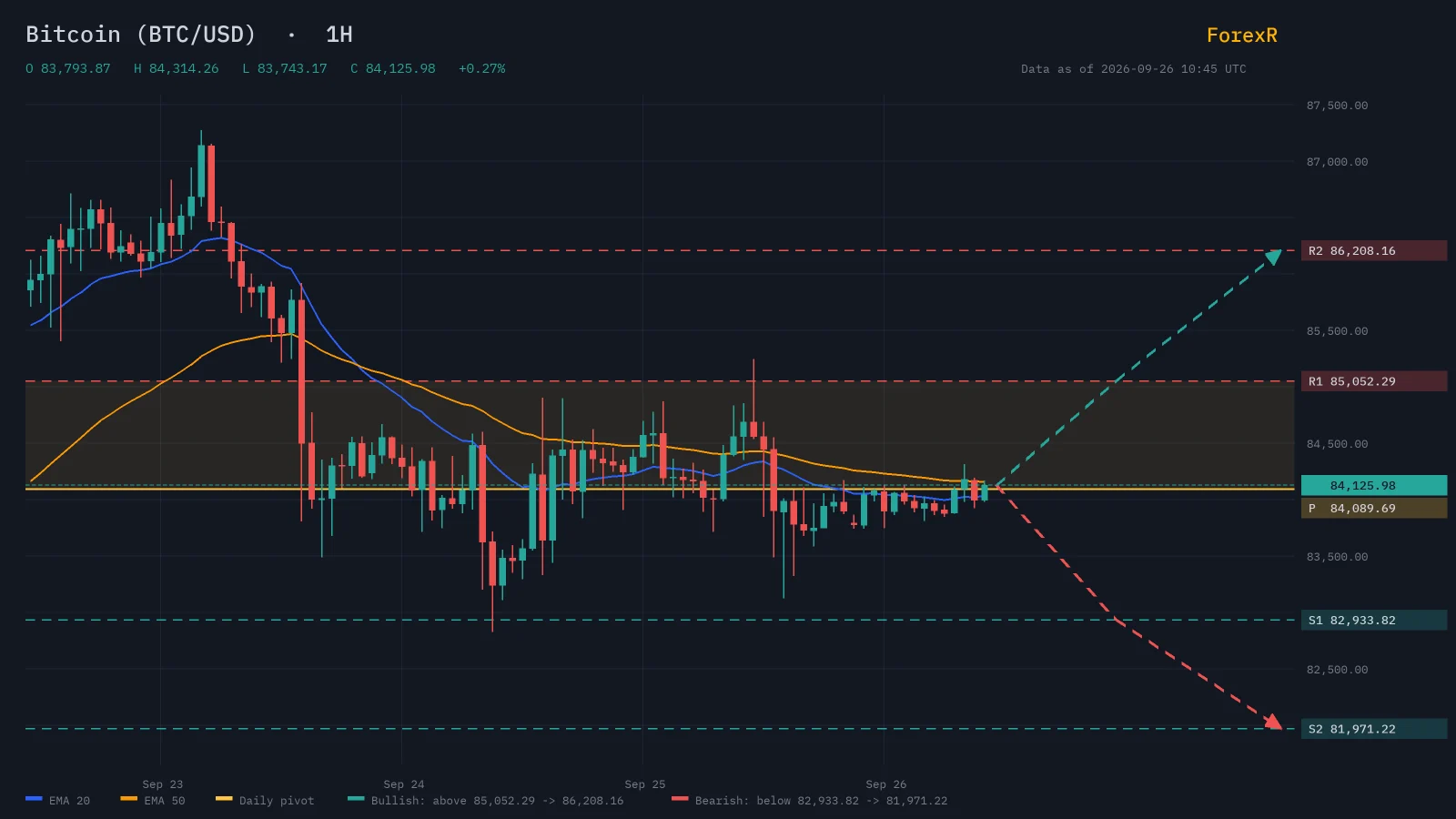Click the data timestamp 2026-09-26 text
Viewport: 1456px width, 819px height.
pos(1137,69)
